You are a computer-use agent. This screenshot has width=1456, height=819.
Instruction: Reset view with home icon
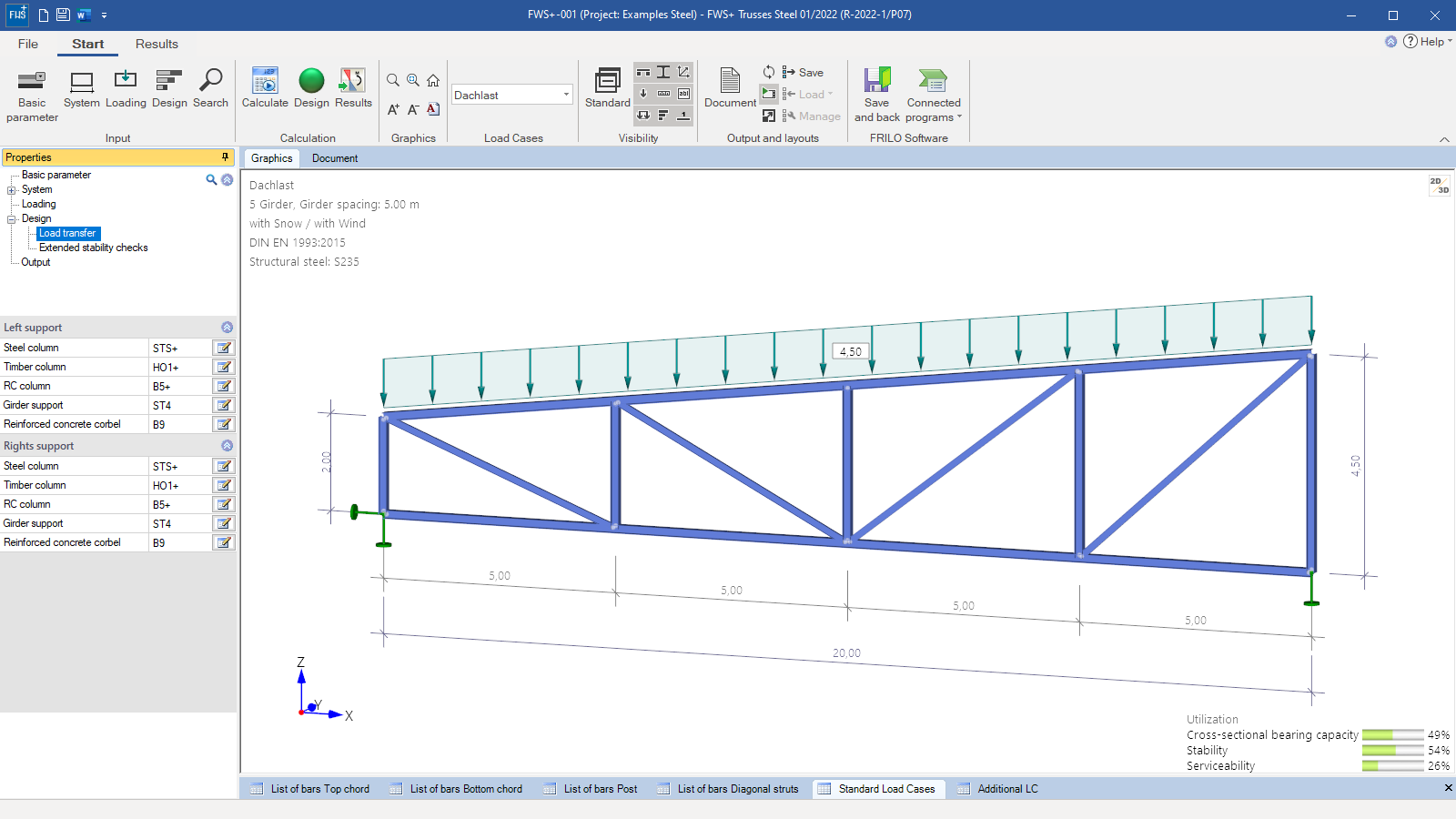tap(433, 80)
